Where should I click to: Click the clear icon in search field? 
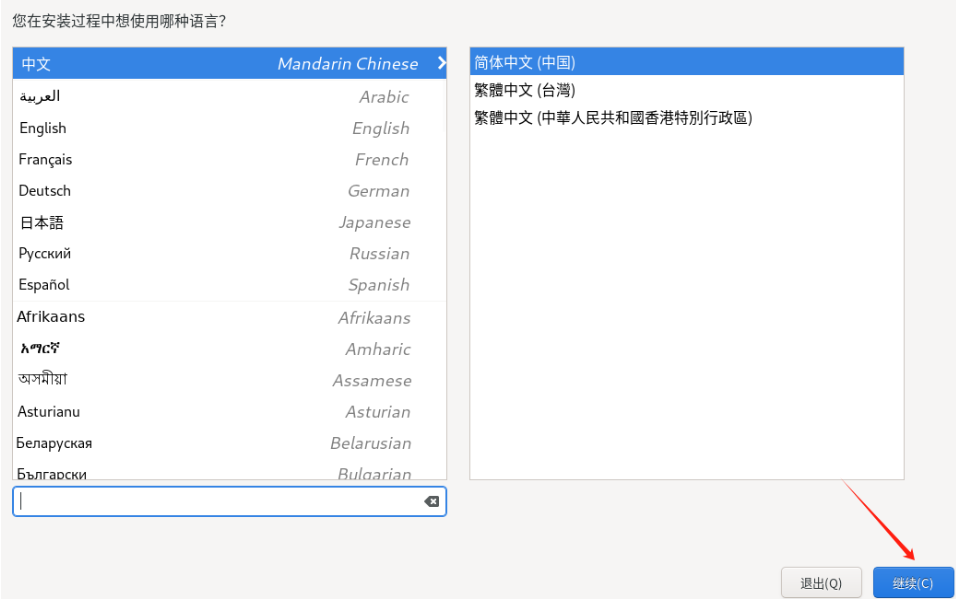(x=432, y=501)
